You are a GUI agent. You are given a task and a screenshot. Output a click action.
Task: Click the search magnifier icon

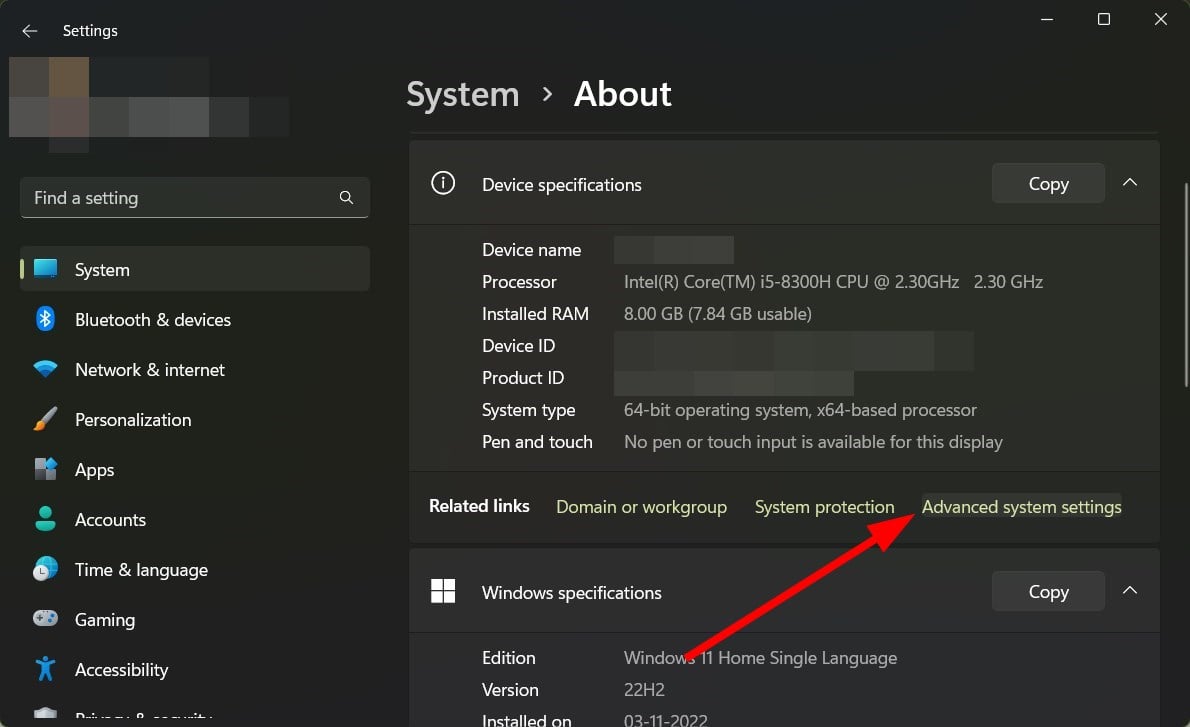coord(346,197)
